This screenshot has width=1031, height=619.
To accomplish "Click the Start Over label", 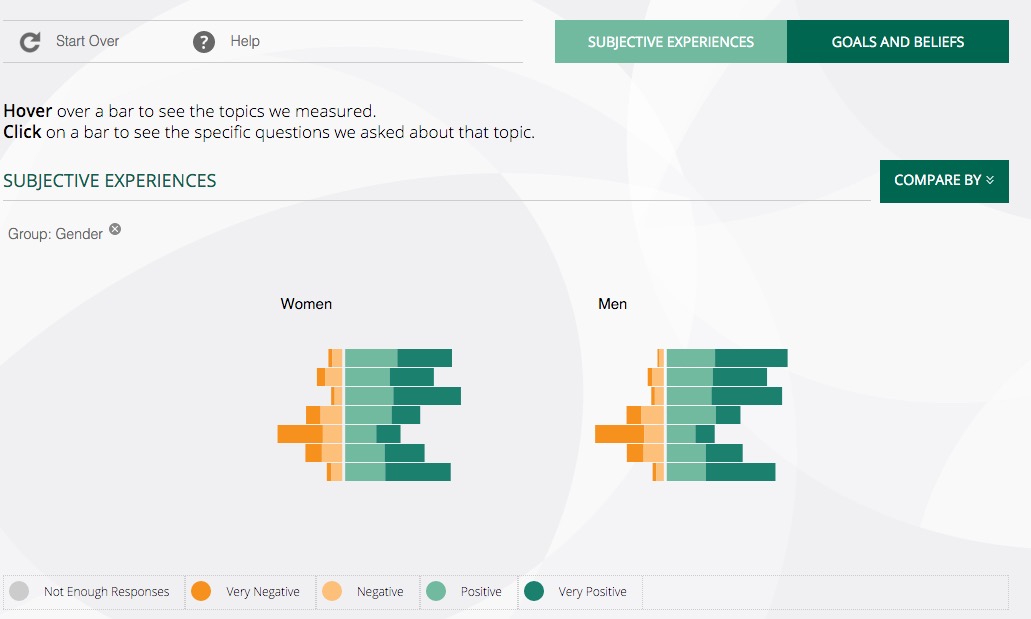I will click(x=87, y=41).
